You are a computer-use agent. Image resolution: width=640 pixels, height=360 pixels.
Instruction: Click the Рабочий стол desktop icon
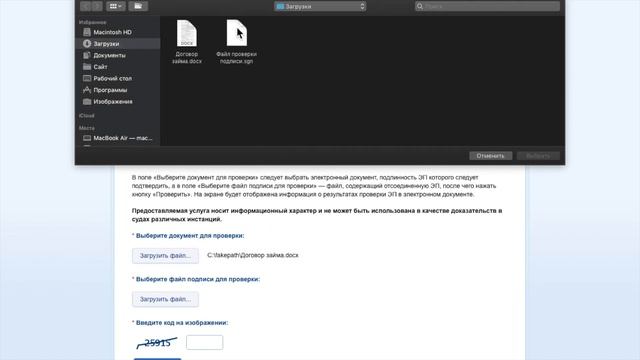[87, 78]
